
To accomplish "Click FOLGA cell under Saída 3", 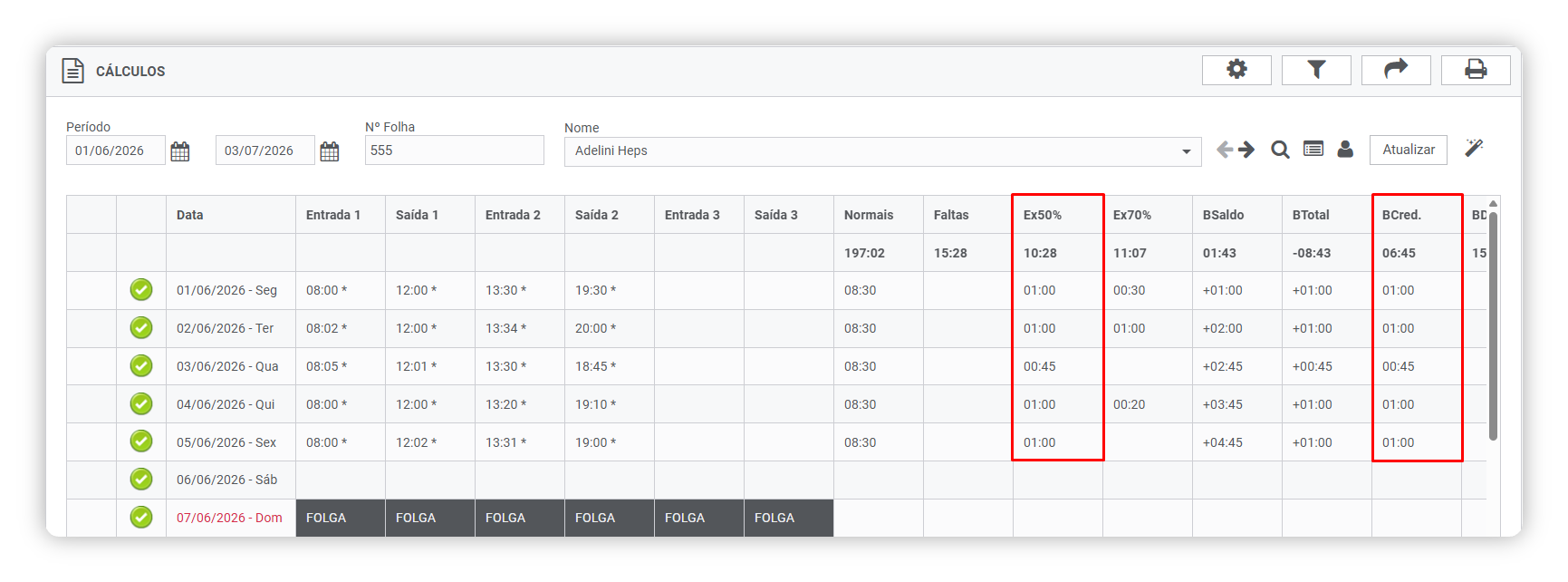I will click(789, 518).
